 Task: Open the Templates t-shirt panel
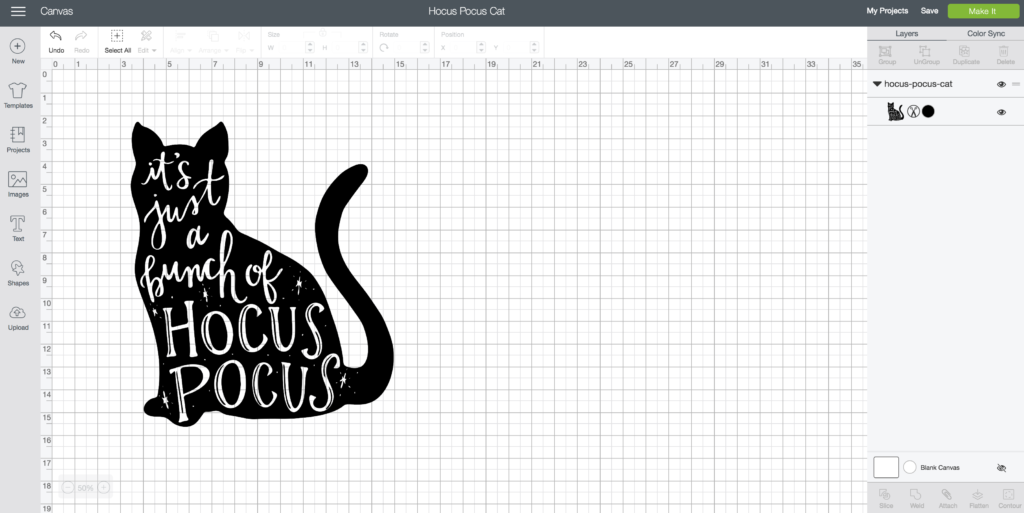coord(18,95)
